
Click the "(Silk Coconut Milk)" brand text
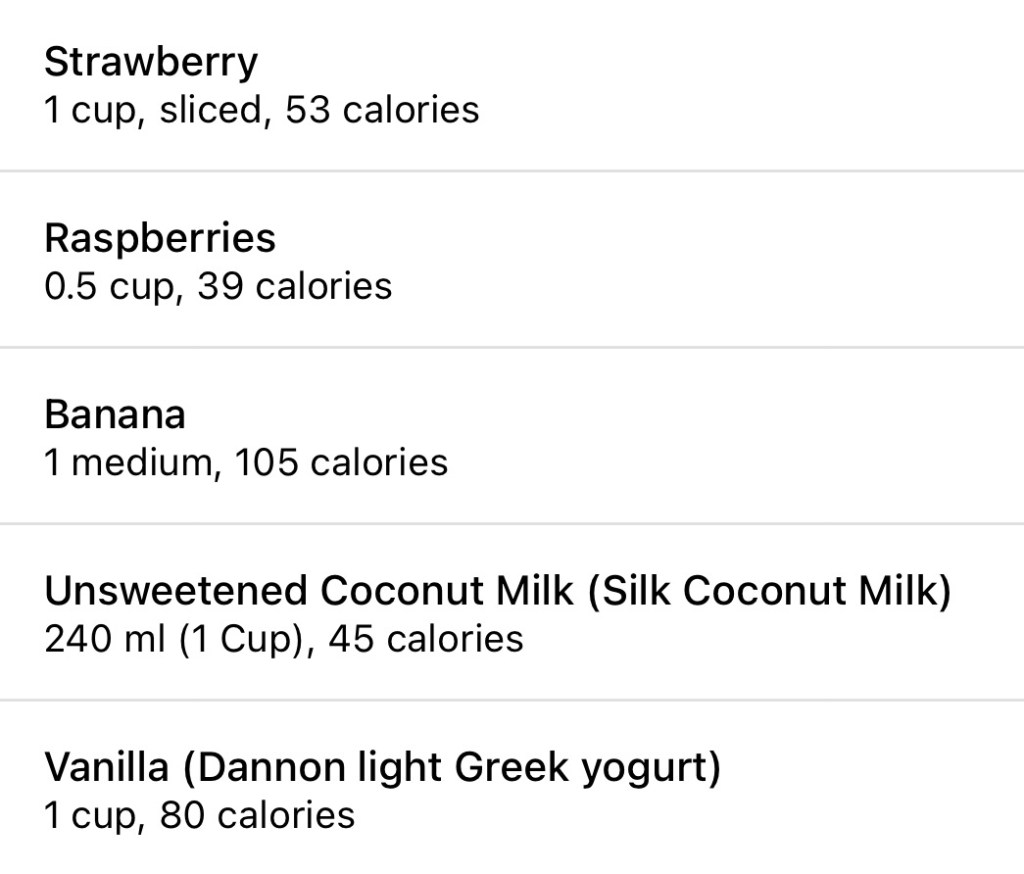click(768, 591)
